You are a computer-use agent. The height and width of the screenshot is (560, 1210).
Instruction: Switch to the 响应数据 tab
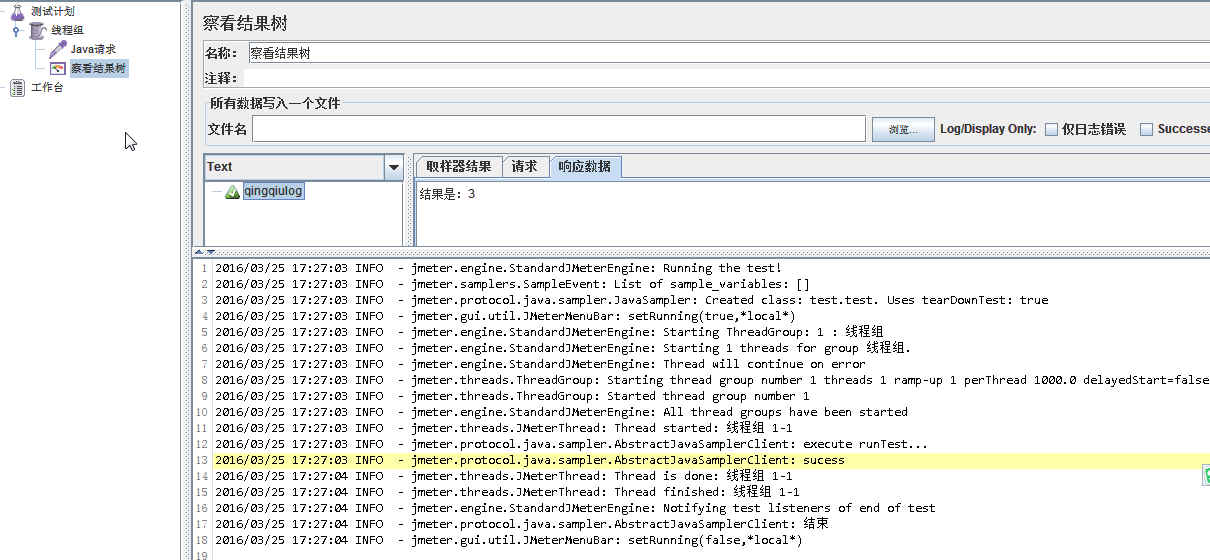(585, 167)
